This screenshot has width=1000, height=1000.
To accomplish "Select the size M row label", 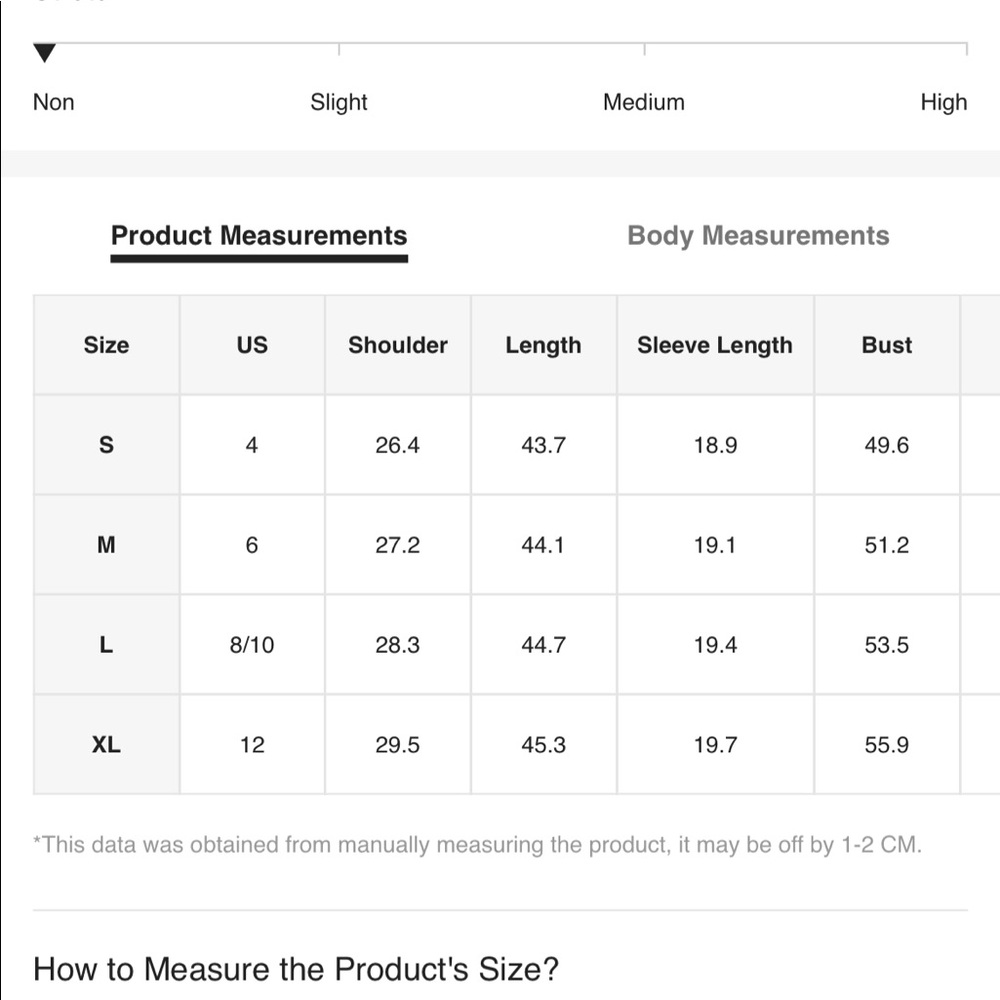I will tap(107, 545).
